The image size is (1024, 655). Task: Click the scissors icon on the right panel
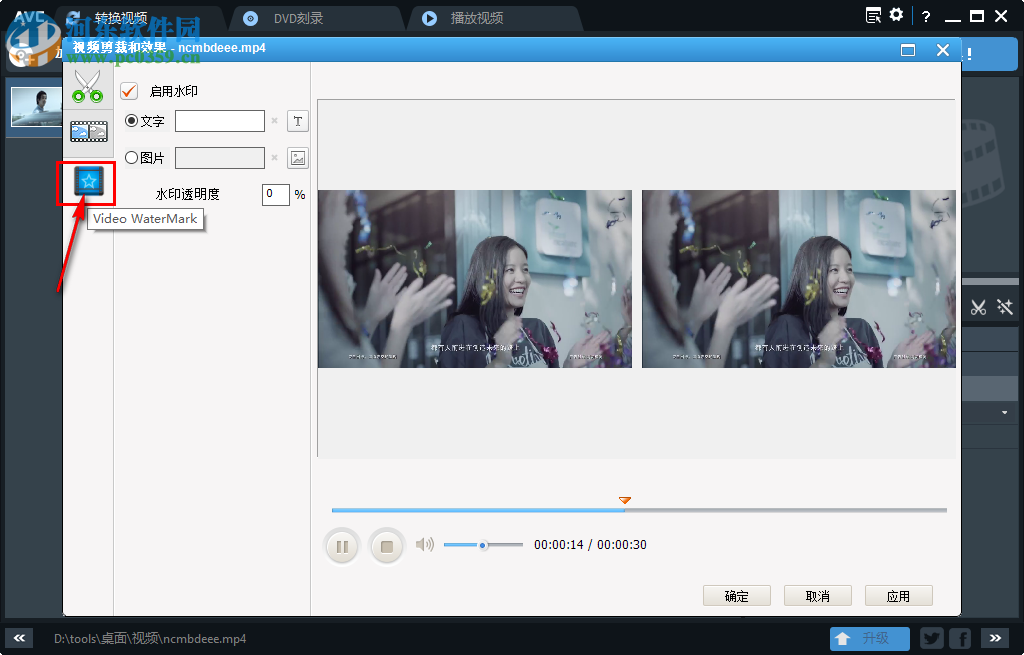pos(978,308)
